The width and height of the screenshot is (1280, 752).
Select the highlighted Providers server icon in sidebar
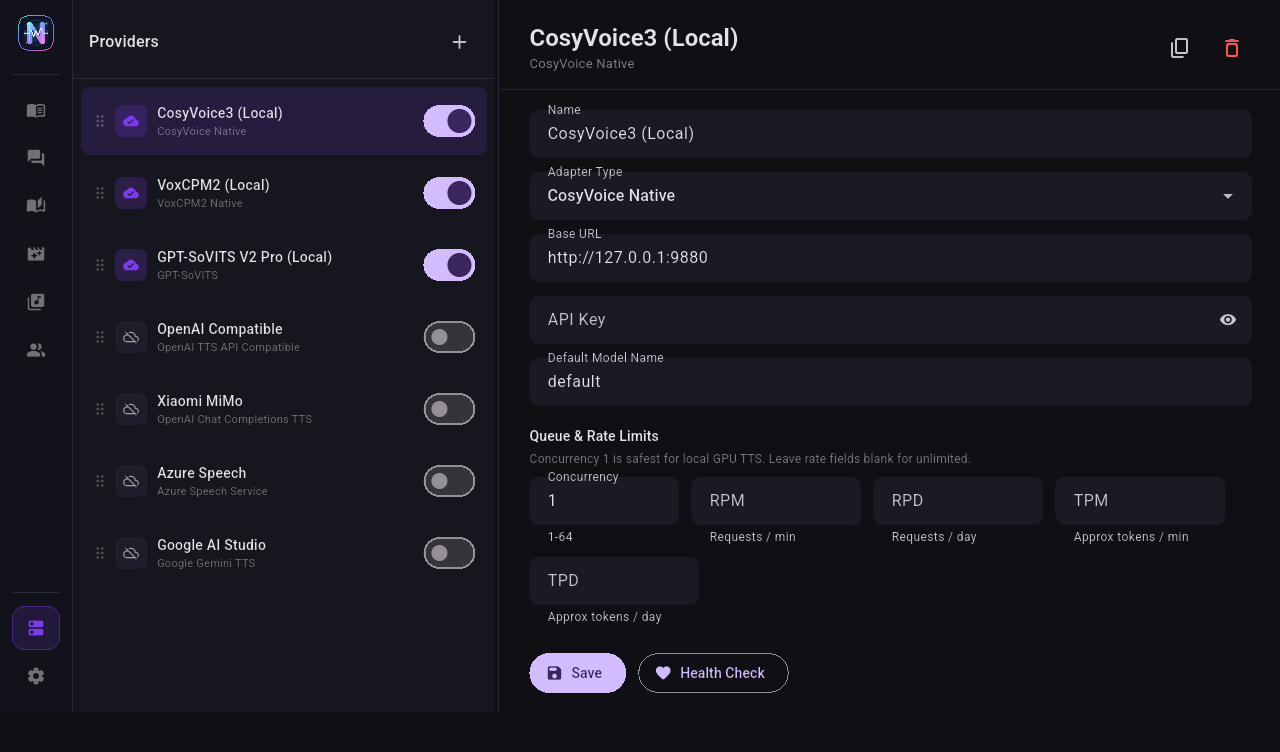tap(36, 628)
